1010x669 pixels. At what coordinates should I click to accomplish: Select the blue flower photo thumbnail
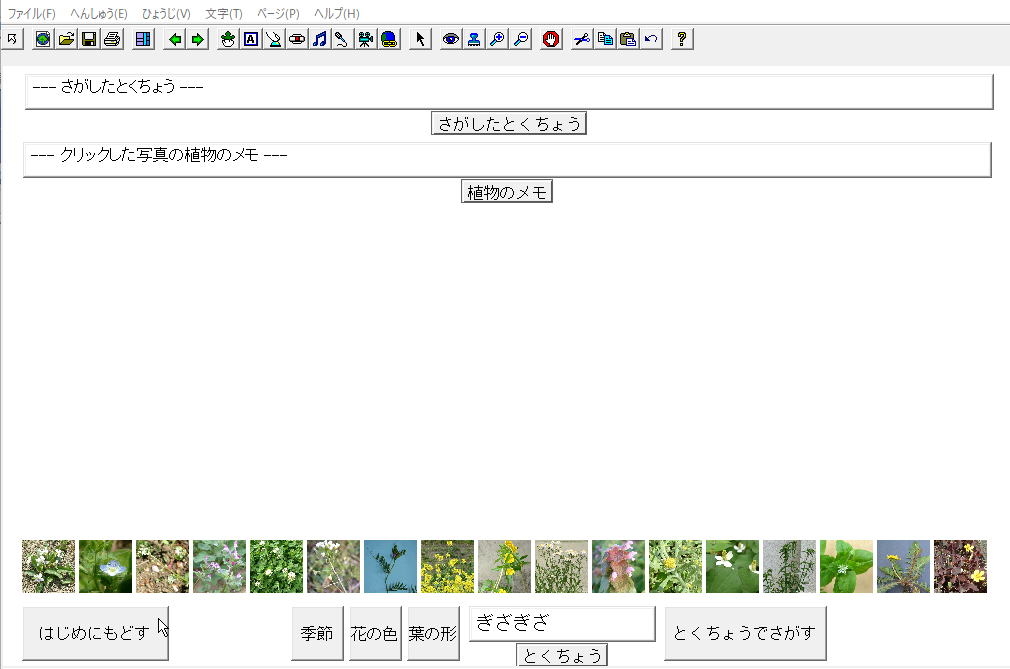(x=105, y=567)
